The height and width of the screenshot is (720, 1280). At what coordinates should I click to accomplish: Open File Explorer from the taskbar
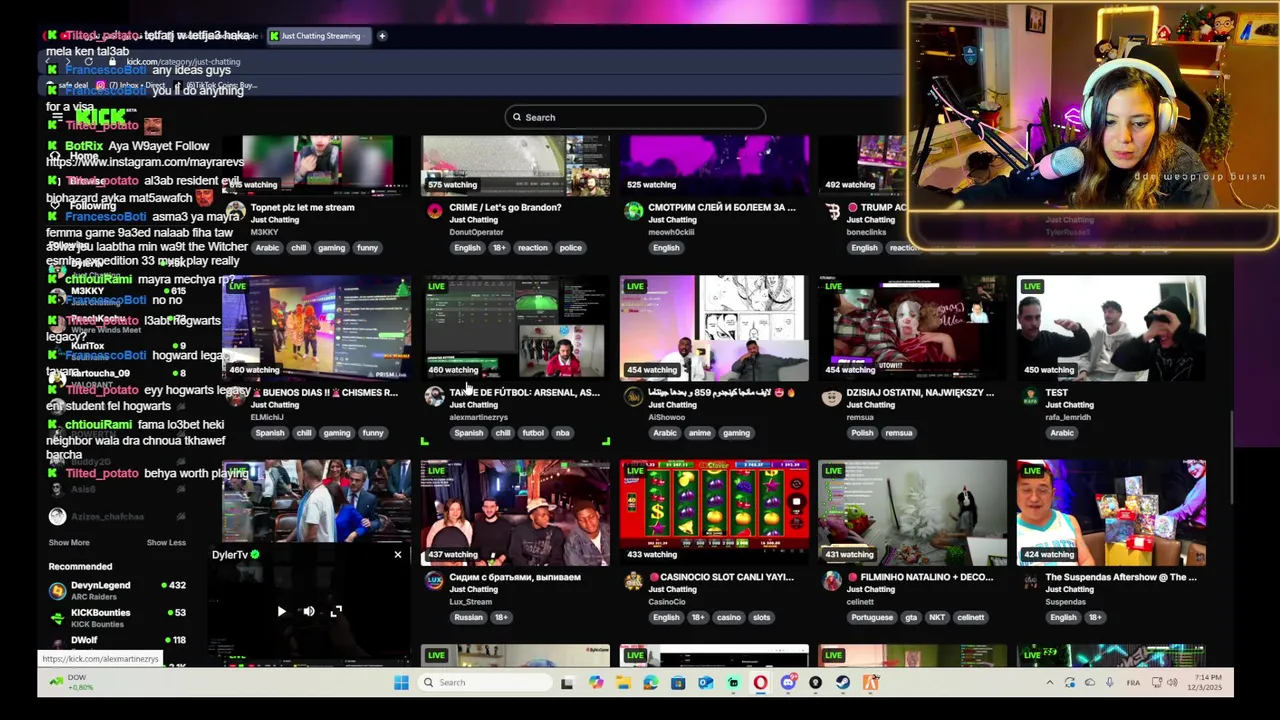623,682
